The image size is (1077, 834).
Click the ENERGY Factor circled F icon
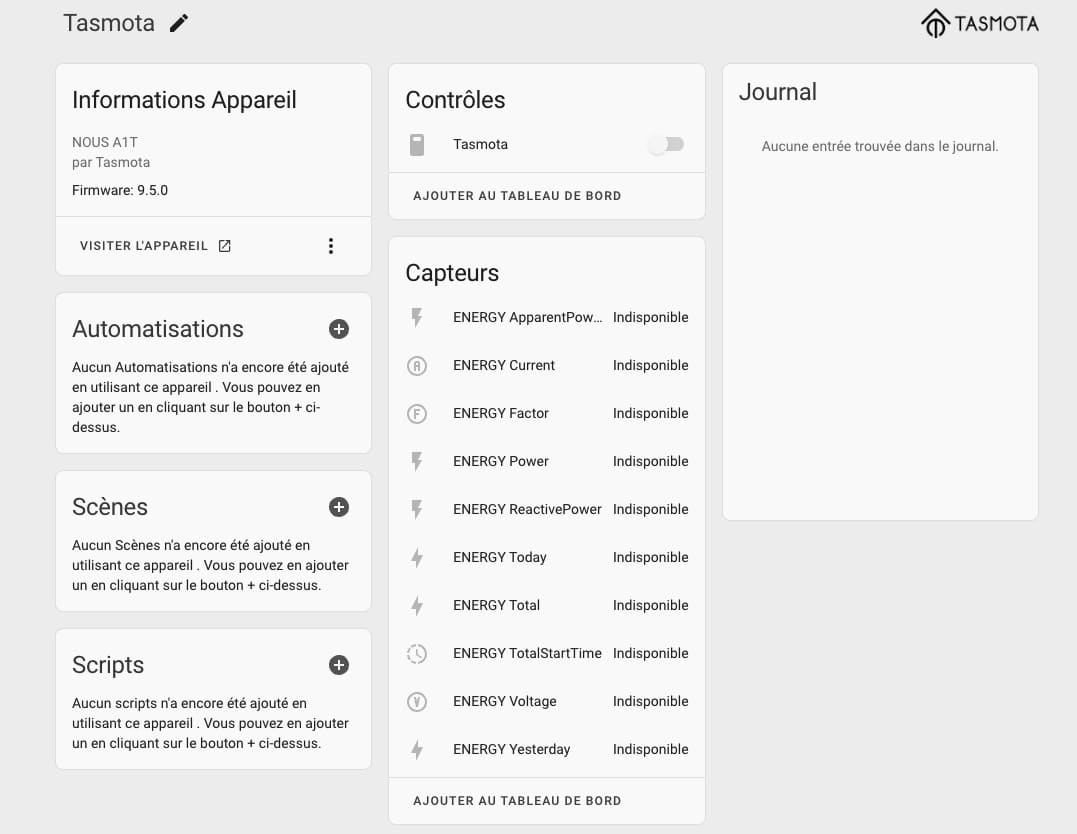pos(417,414)
